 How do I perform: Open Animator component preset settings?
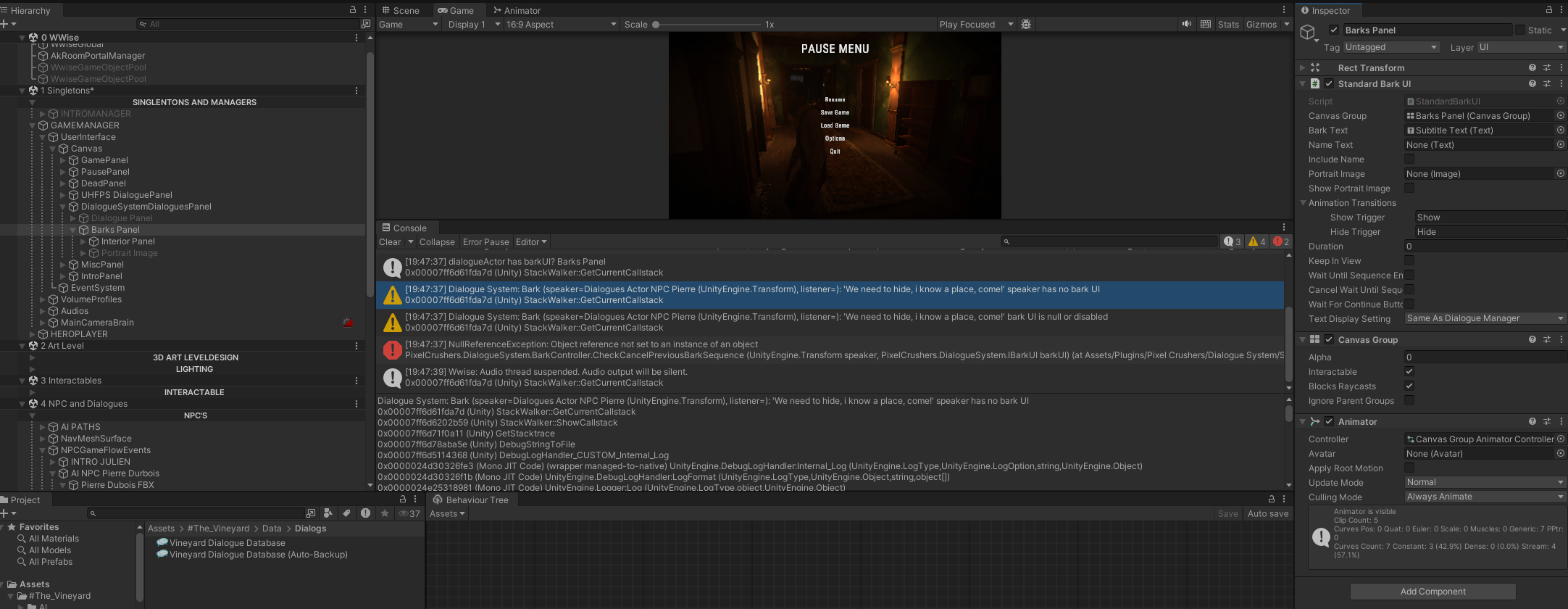click(x=1547, y=421)
